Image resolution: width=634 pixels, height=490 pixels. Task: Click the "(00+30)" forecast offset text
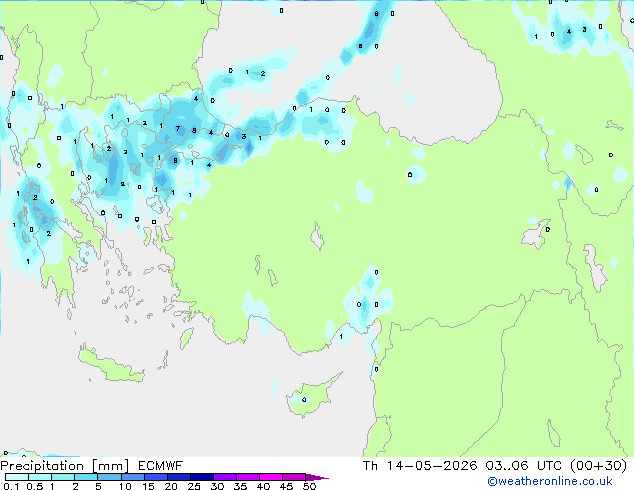pos(598,466)
